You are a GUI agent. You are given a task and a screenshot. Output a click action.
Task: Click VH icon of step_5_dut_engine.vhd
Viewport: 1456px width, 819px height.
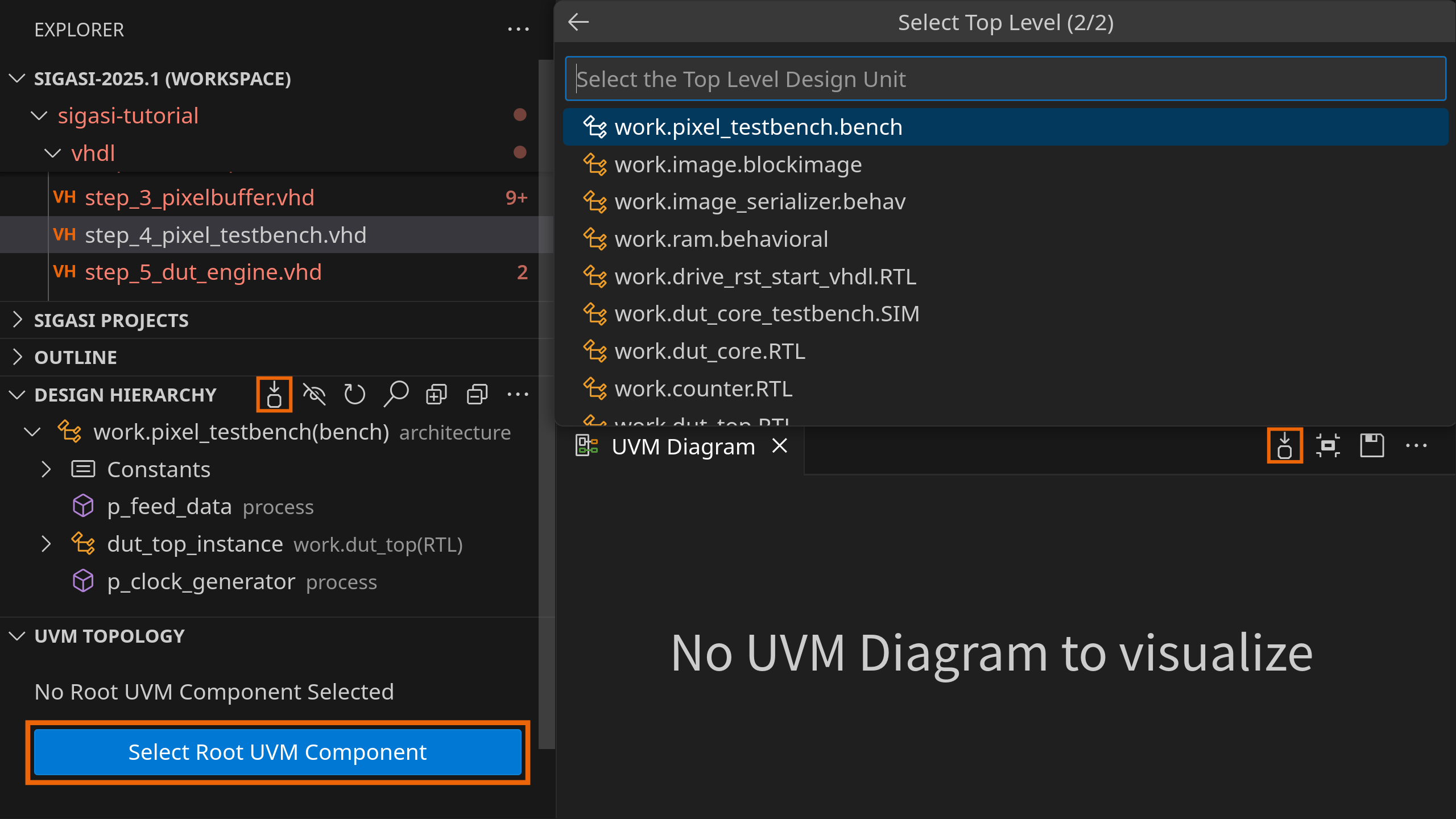coord(64,272)
